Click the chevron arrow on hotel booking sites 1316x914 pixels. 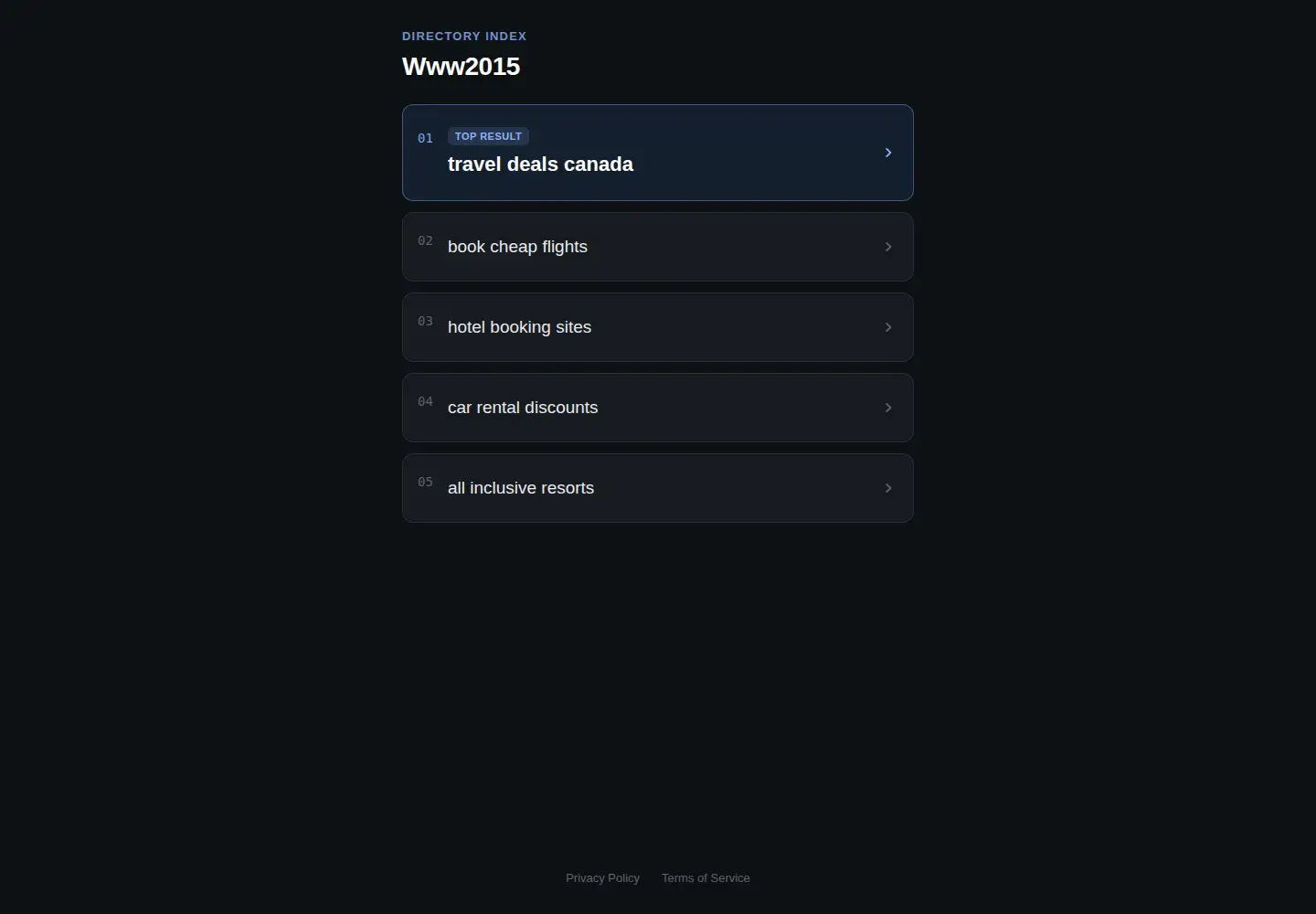coord(887,327)
